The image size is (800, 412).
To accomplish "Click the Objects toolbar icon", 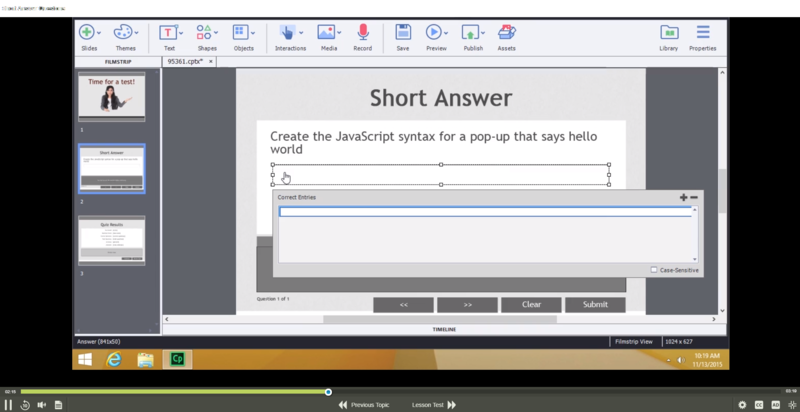I will (x=240, y=32).
